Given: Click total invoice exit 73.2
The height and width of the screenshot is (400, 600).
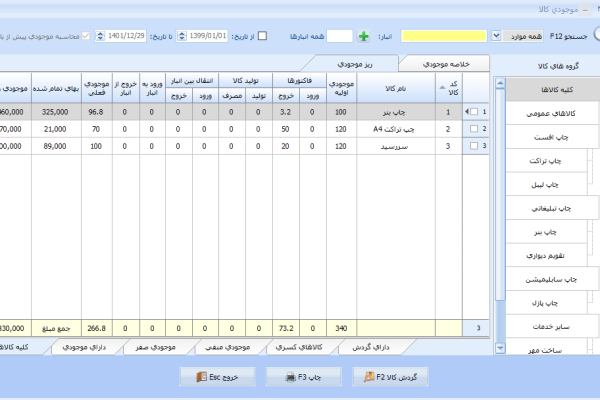Looking at the screenshot, I should (x=286, y=328).
